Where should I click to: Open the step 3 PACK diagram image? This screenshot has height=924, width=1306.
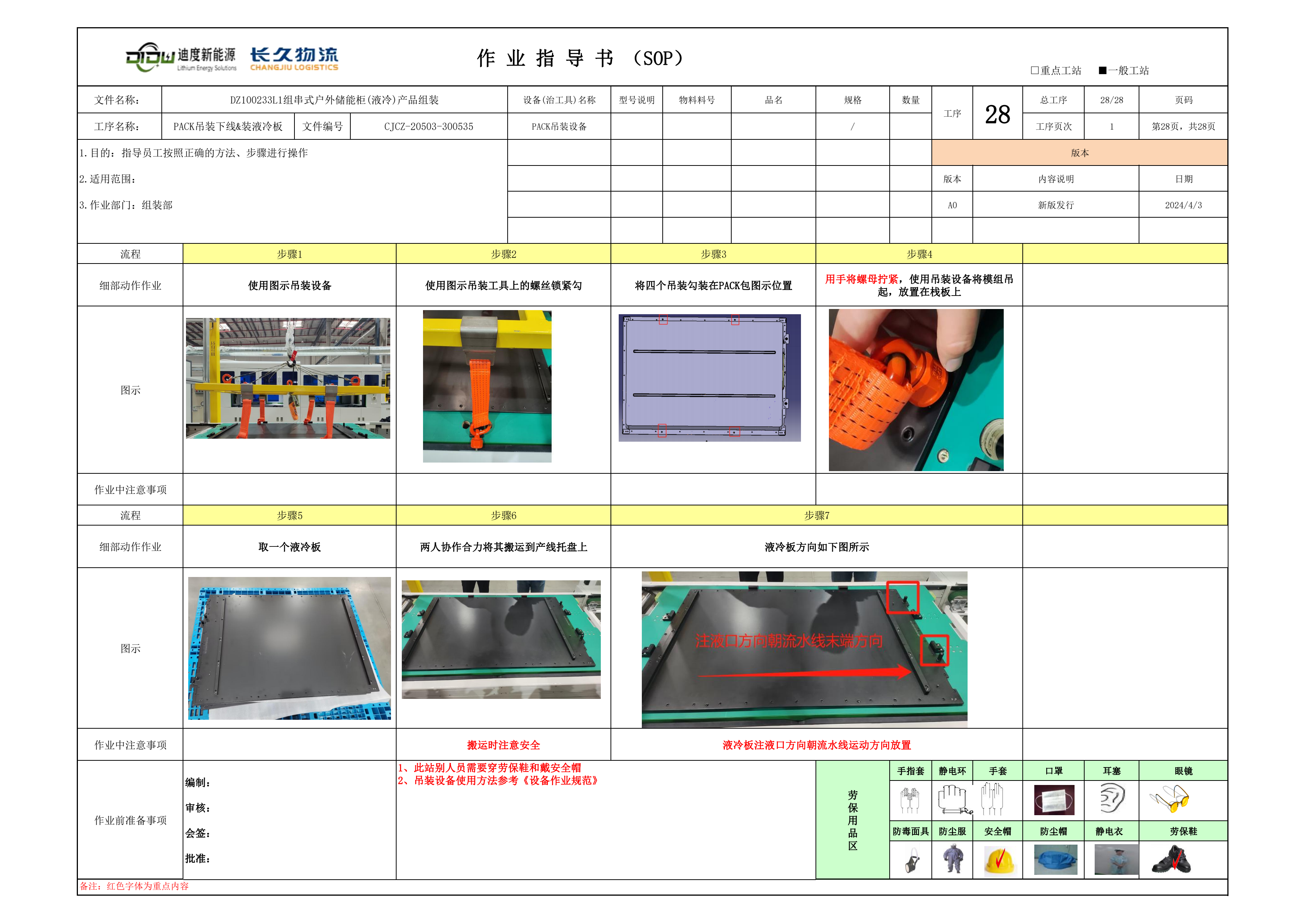[x=709, y=378]
